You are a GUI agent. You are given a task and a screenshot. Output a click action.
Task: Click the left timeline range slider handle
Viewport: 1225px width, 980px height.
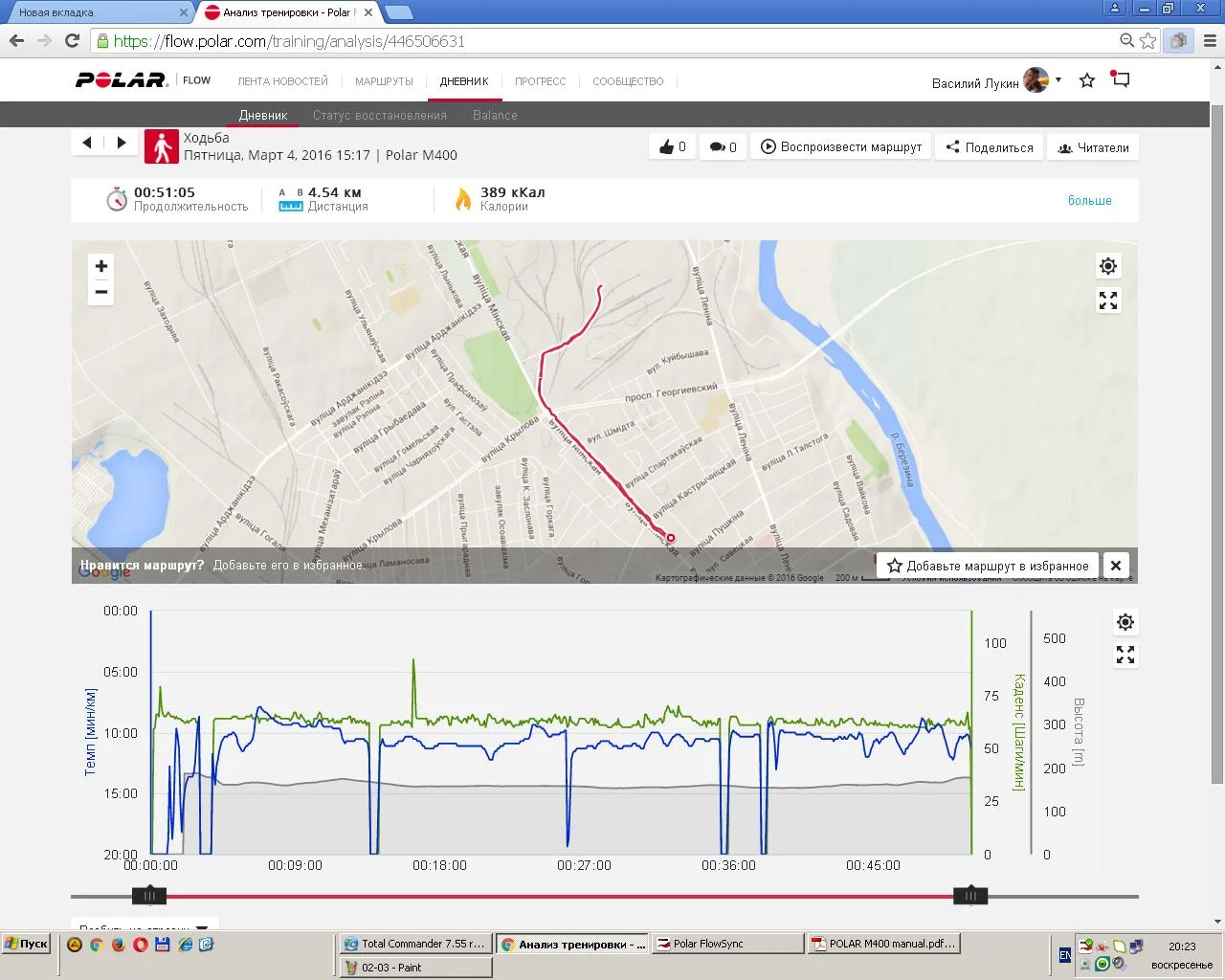tap(149, 896)
